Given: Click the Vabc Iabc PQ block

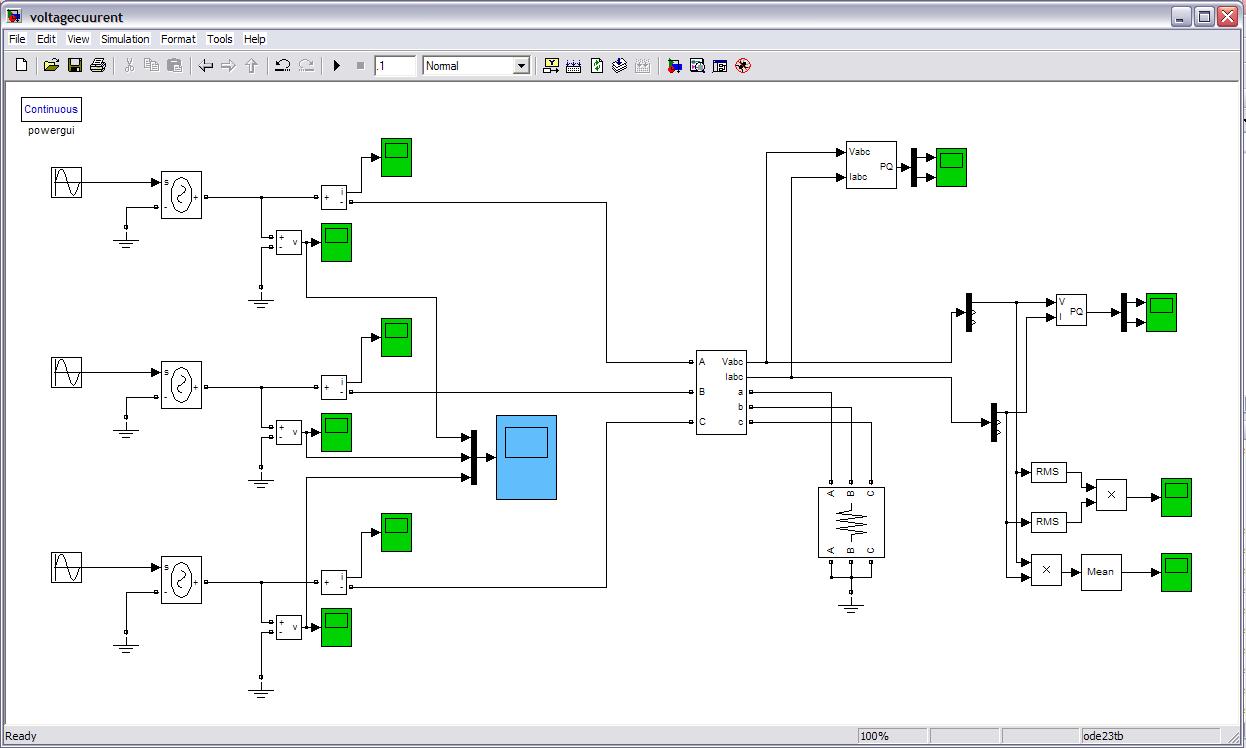Looking at the screenshot, I should (x=871, y=165).
